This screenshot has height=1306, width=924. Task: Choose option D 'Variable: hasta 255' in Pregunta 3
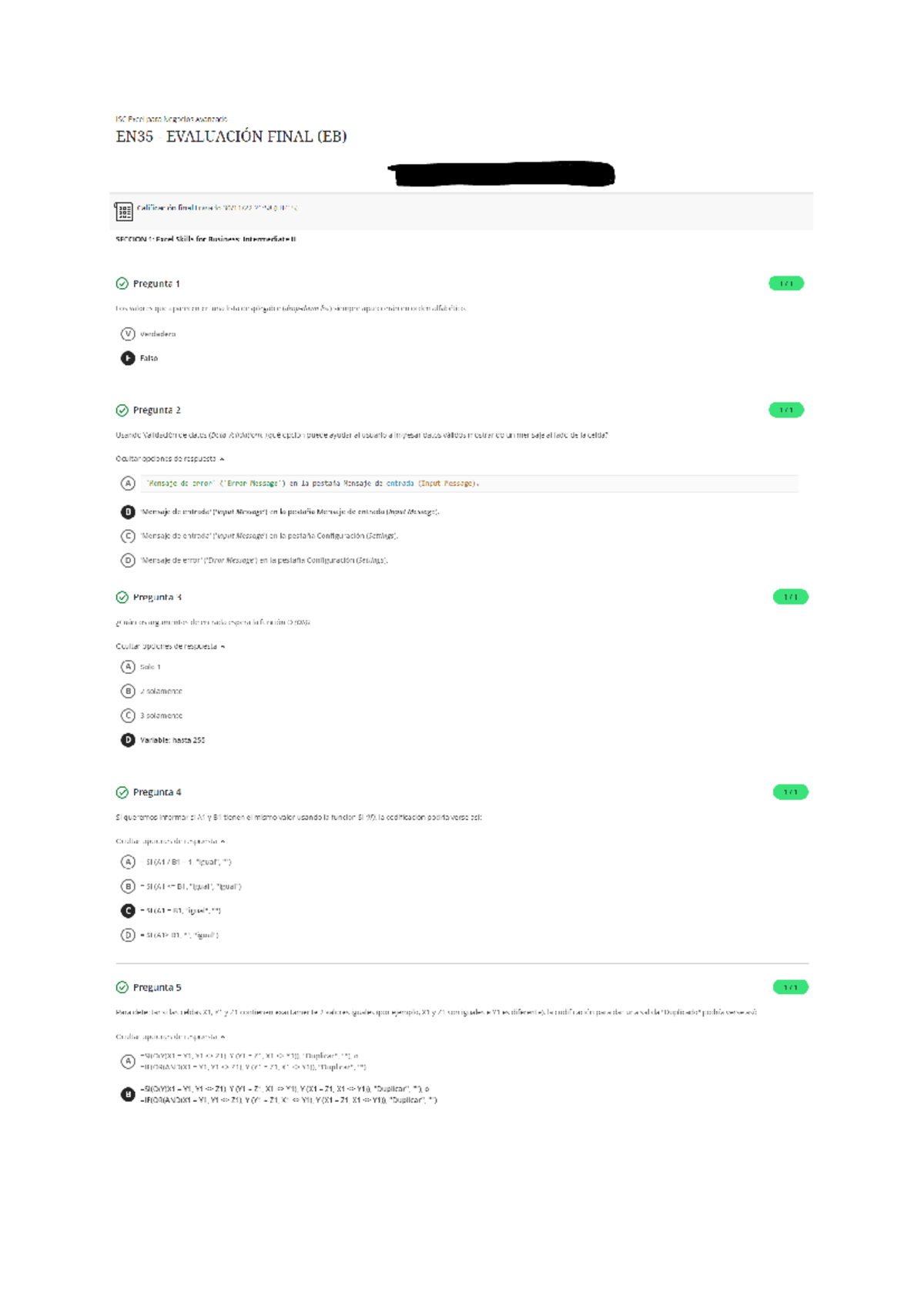pos(163,740)
